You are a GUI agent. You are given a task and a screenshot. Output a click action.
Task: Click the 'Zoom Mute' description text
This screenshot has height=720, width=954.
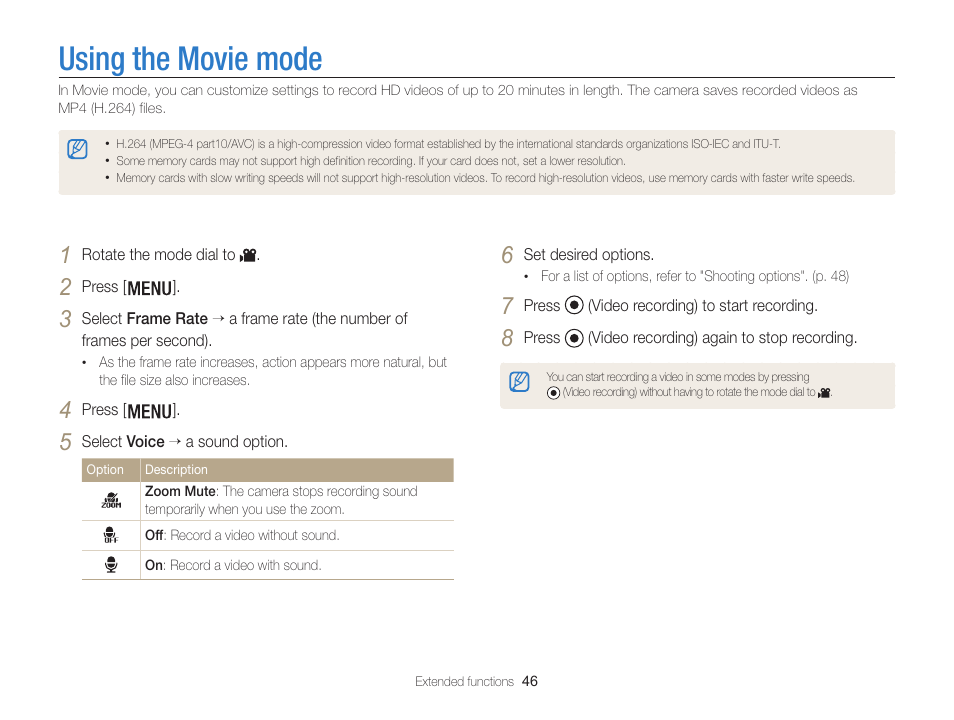tap(281, 500)
